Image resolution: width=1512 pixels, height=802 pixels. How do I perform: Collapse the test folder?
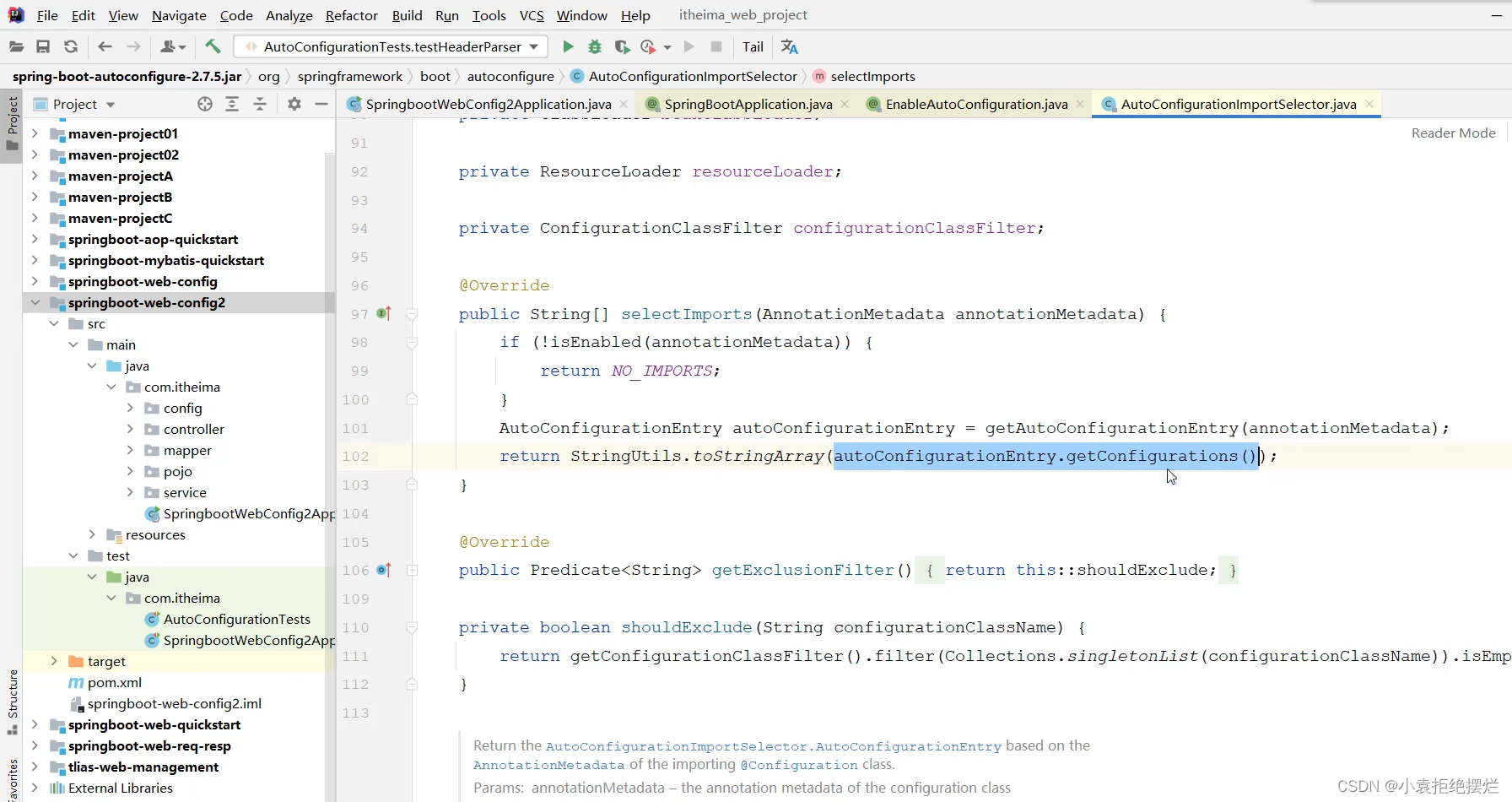73,555
